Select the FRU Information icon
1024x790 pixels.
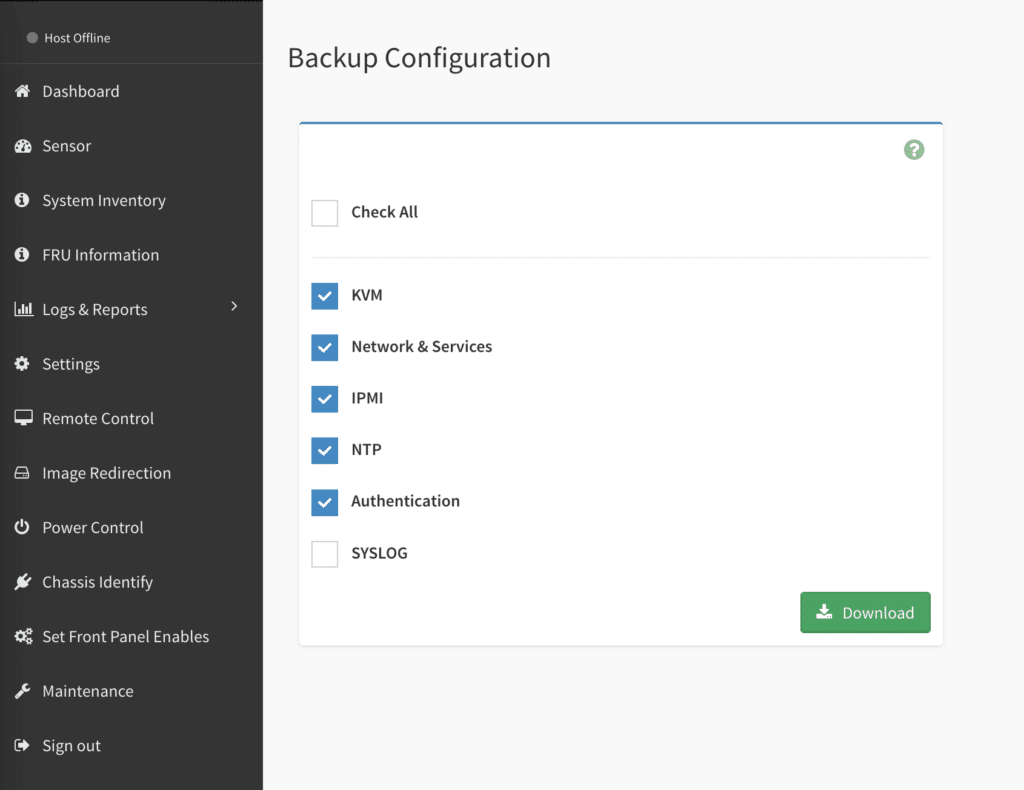click(22, 254)
